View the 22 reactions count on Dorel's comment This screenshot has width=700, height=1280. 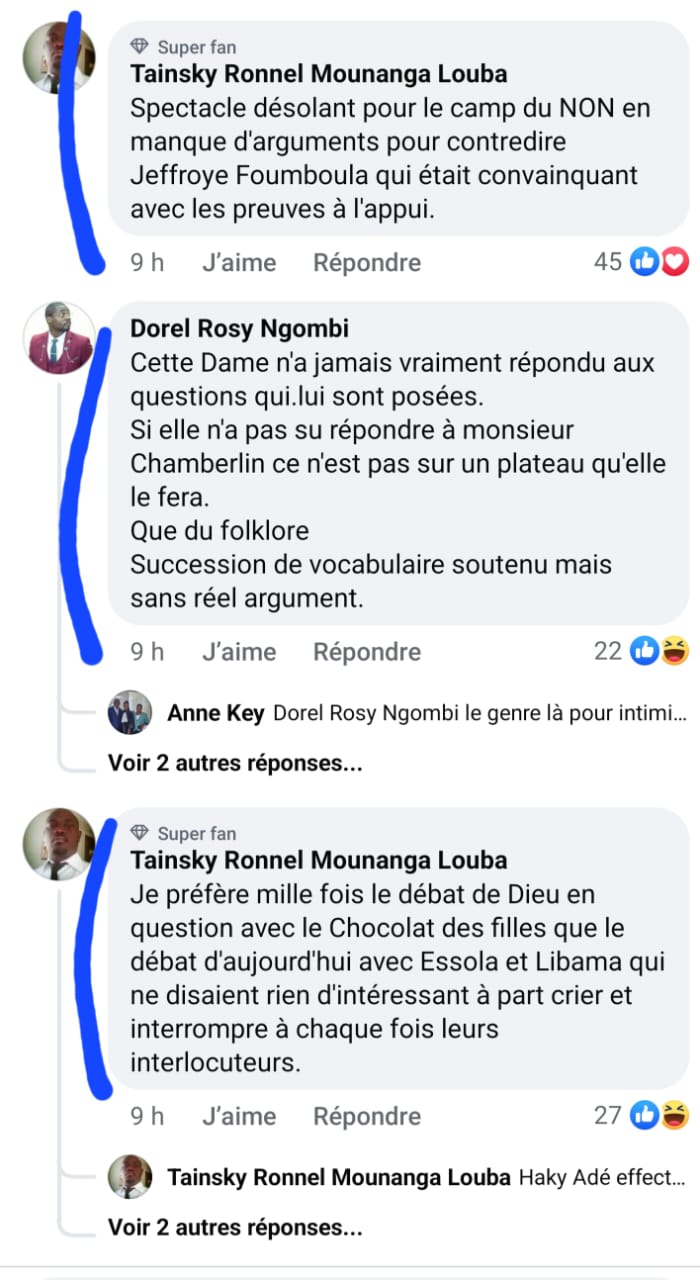[608, 652]
